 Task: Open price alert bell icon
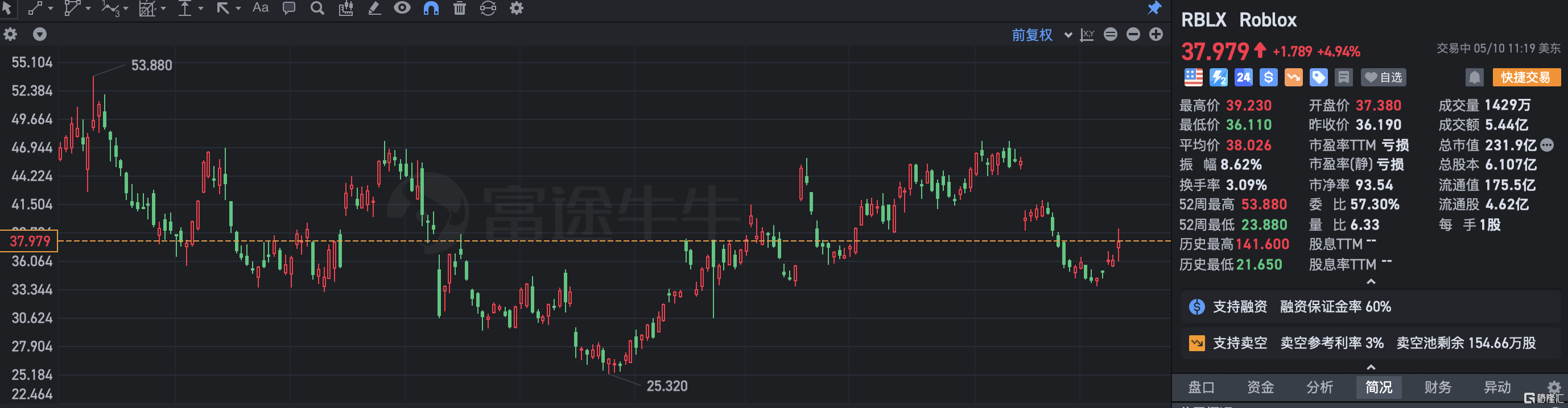coord(1474,77)
